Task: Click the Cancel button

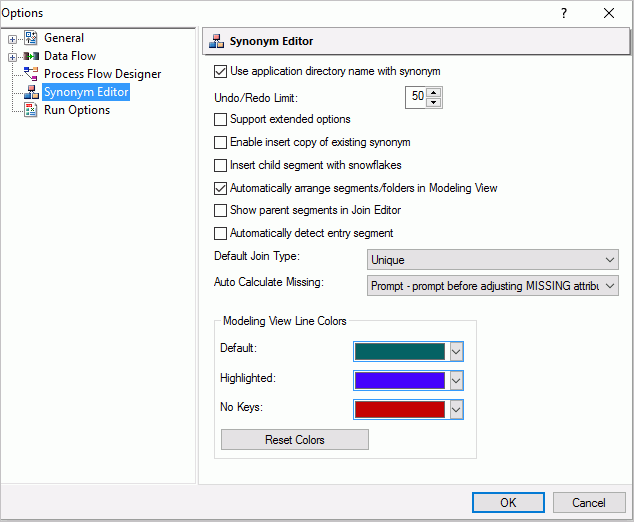Action: [x=589, y=503]
